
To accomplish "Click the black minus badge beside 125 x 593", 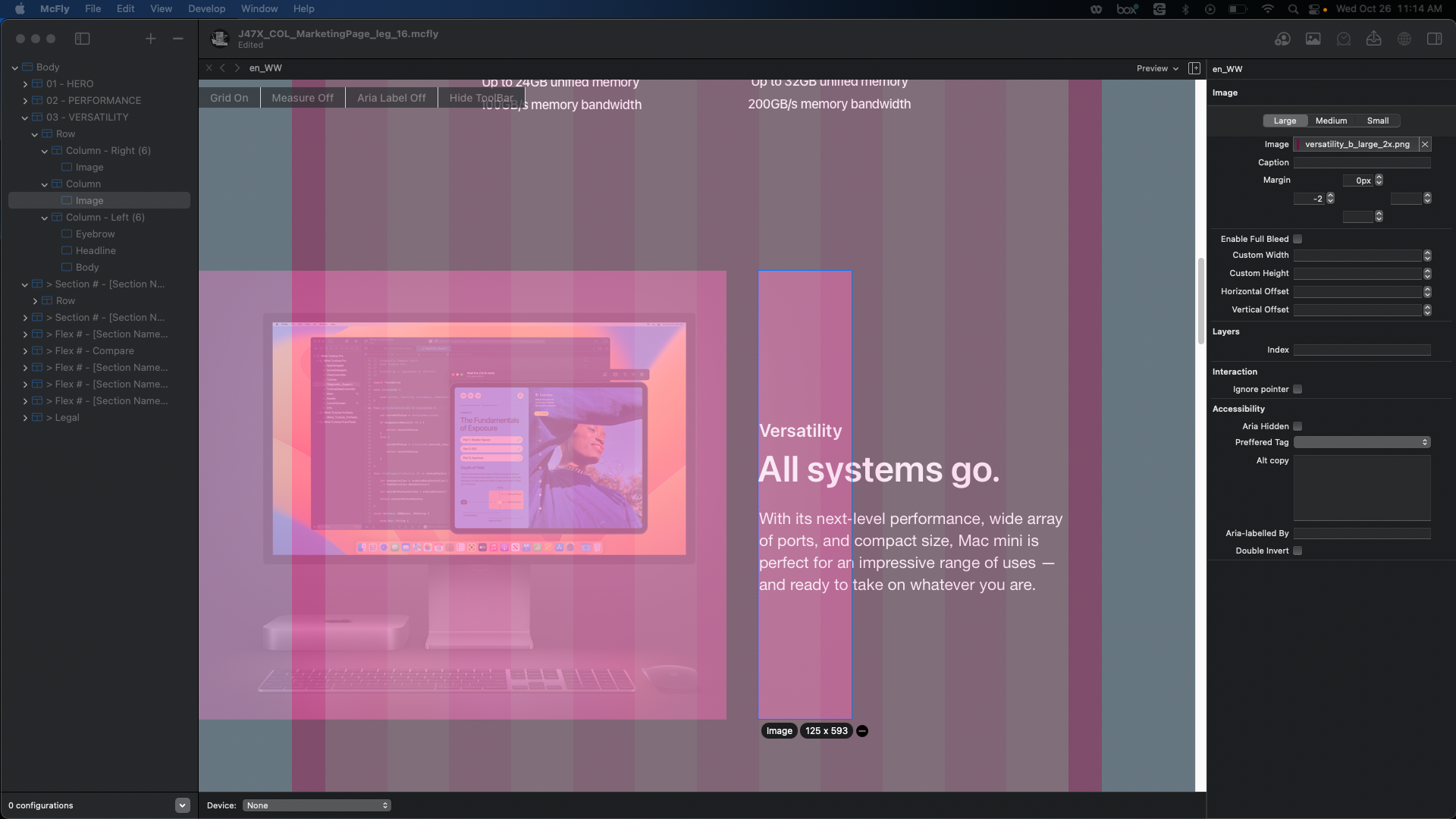I will pyautogui.click(x=862, y=731).
